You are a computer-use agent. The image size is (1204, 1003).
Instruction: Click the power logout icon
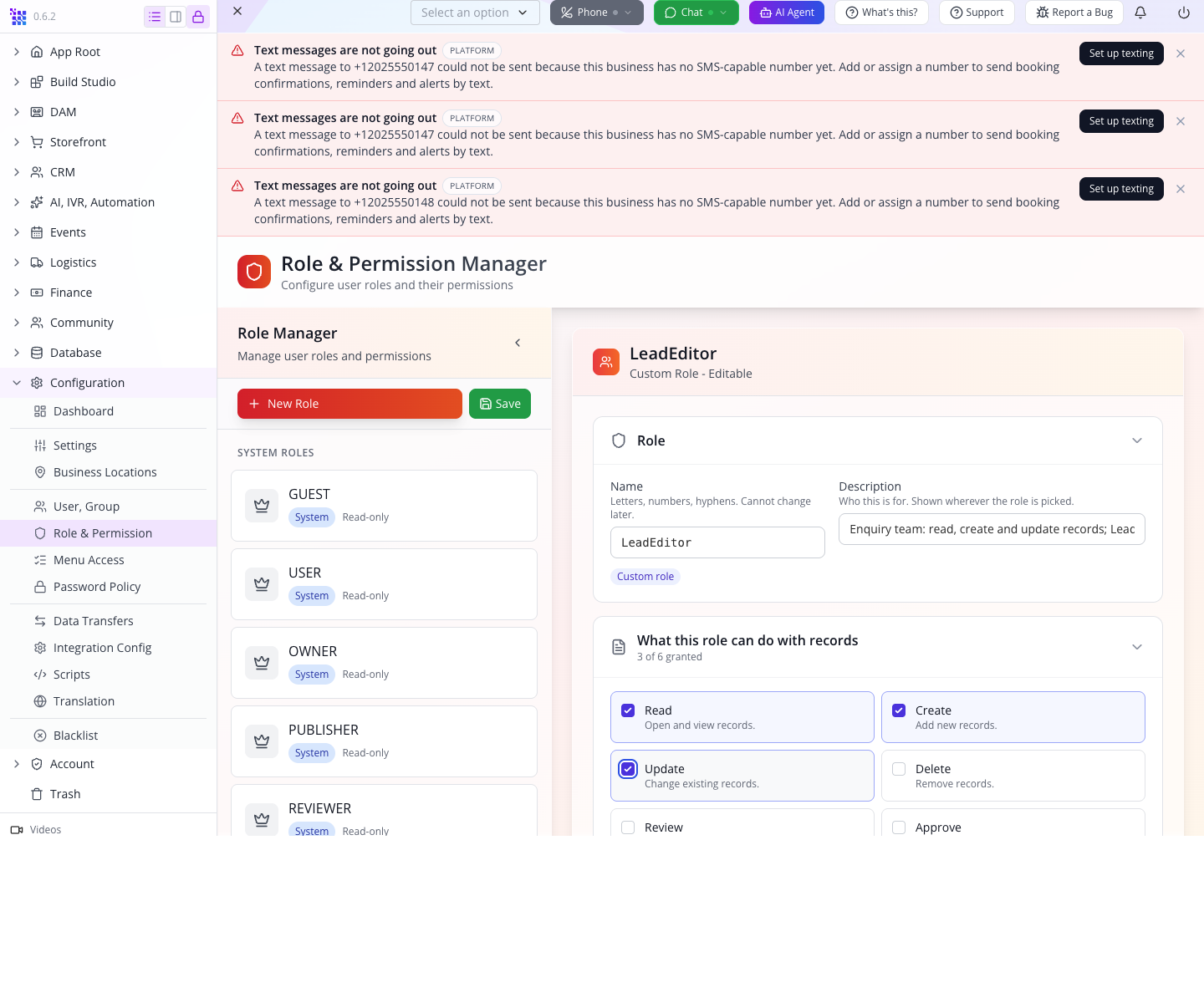tap(1184, 13)
